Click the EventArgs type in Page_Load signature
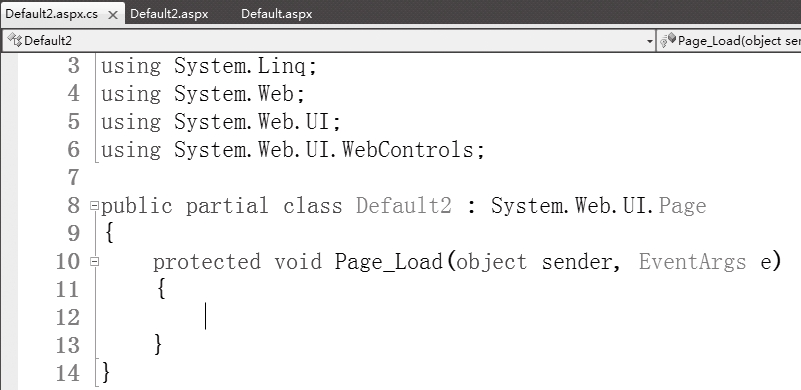Image resolution: width=801 pixels, height=390 pixels. point(692,262)
